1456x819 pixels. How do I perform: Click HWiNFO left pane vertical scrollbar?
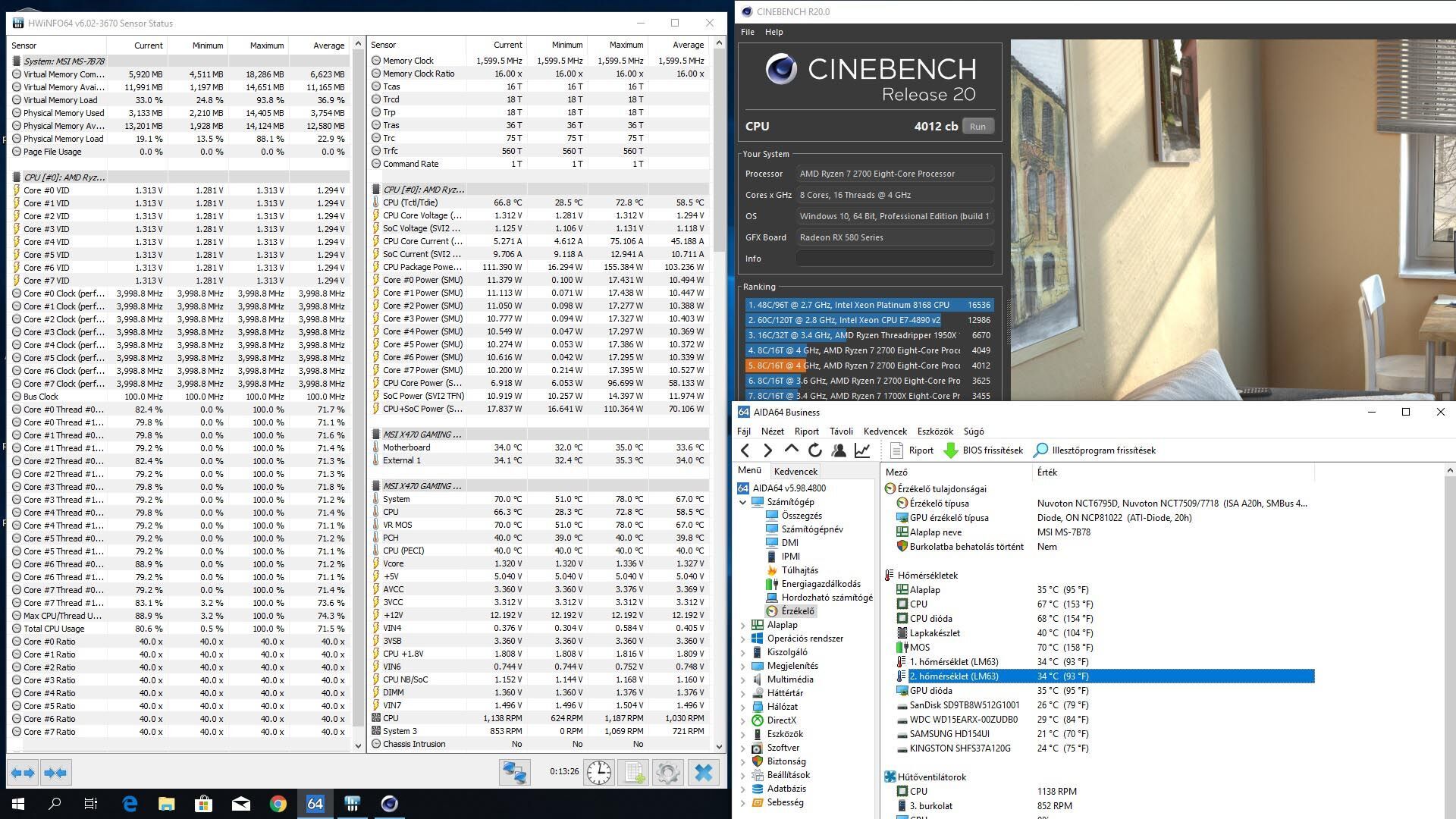(x=358, y=395)
